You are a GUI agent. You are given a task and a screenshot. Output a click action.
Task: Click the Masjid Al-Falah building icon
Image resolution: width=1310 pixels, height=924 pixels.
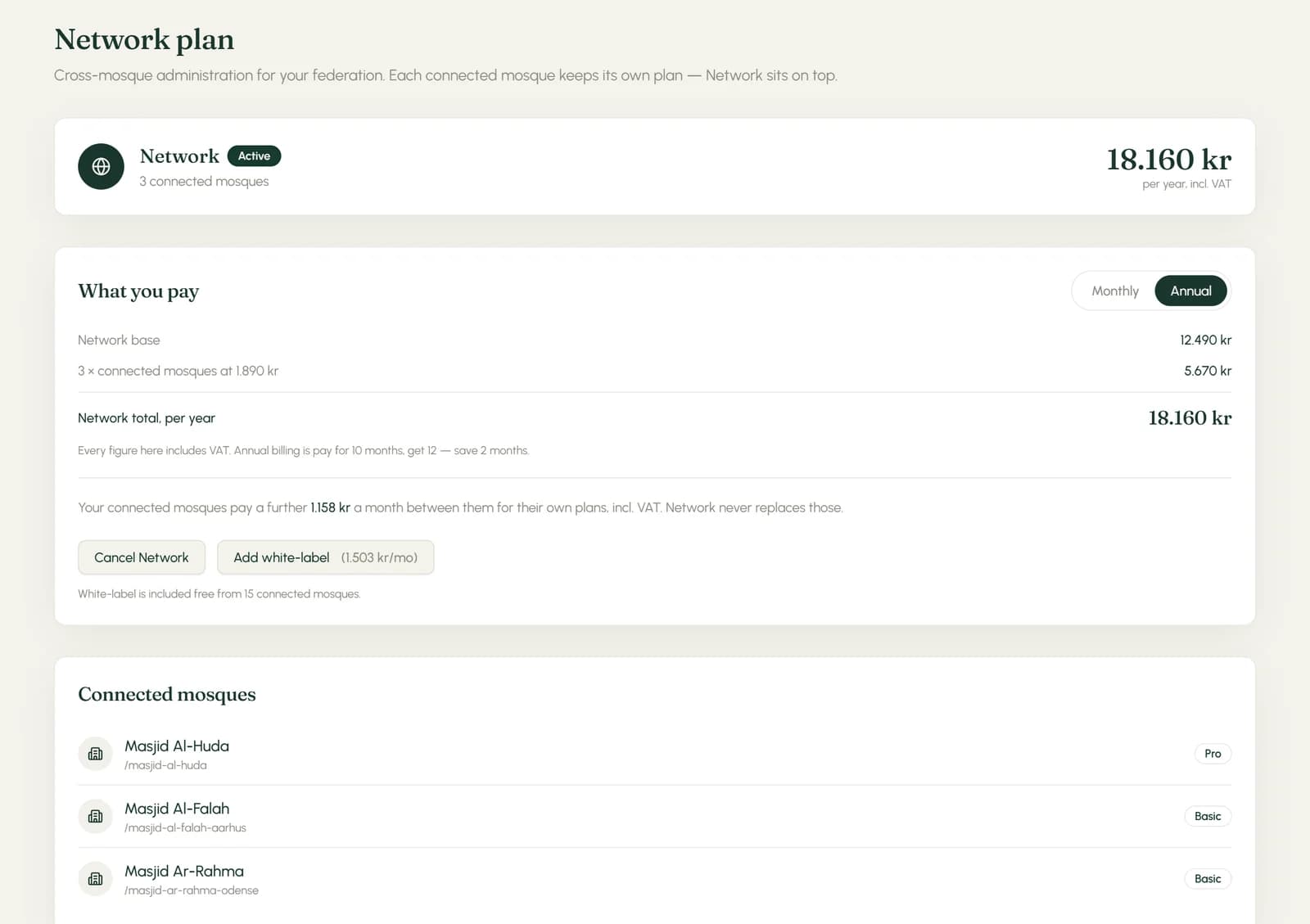pyautogui.click(x=95, y=816)
